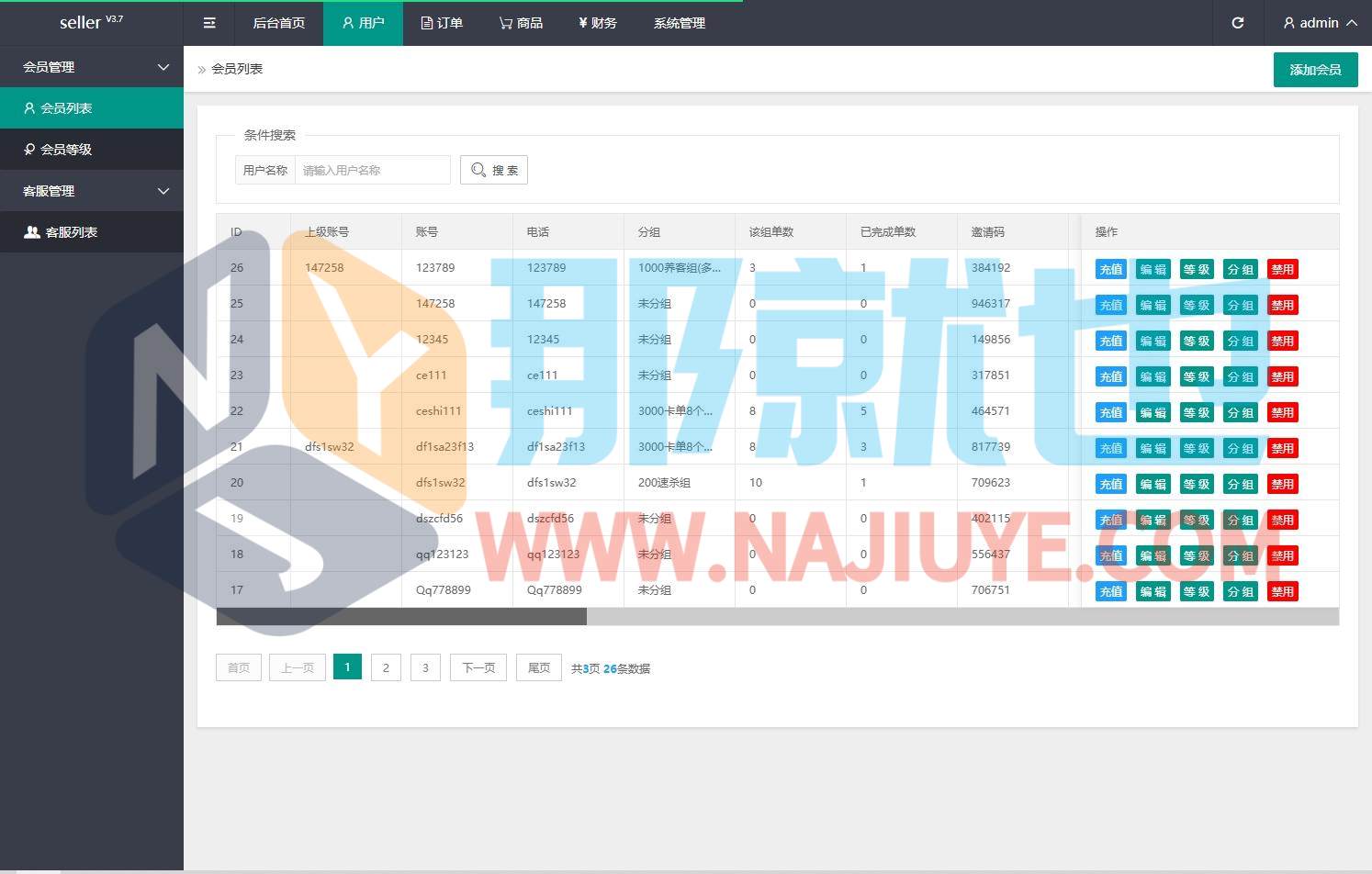Click the table horizontal scrollbar thumb
Image resolution: width=1372 pixels, height=874 pixels.
point(401,617)
